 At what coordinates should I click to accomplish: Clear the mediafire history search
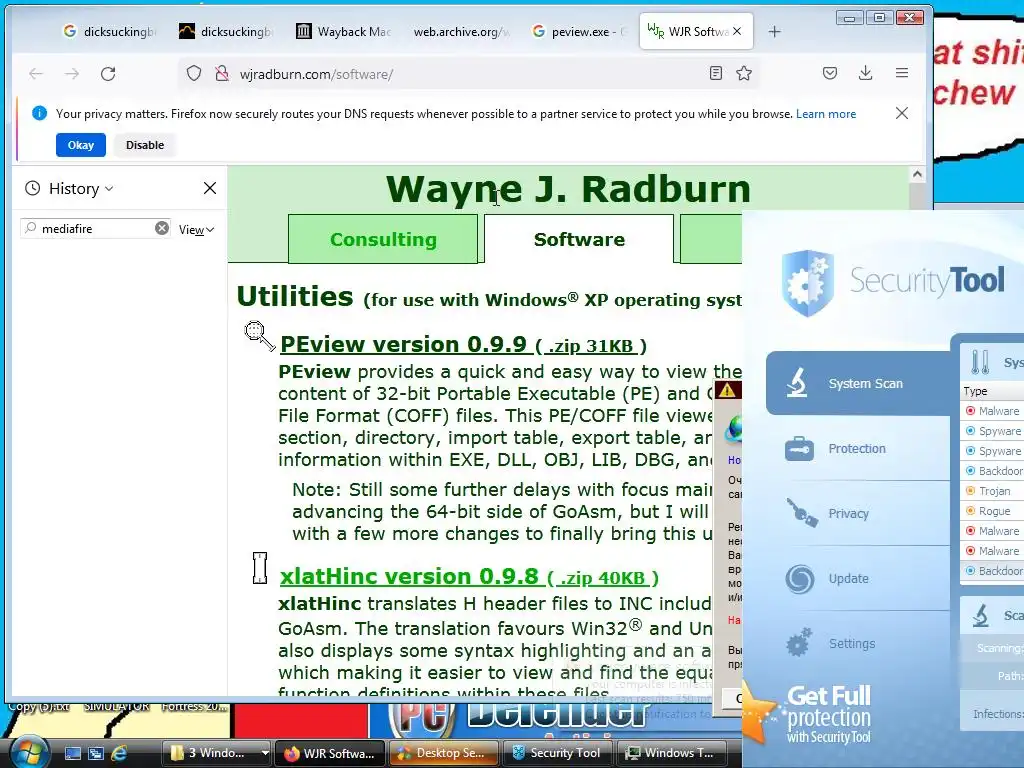161,228
